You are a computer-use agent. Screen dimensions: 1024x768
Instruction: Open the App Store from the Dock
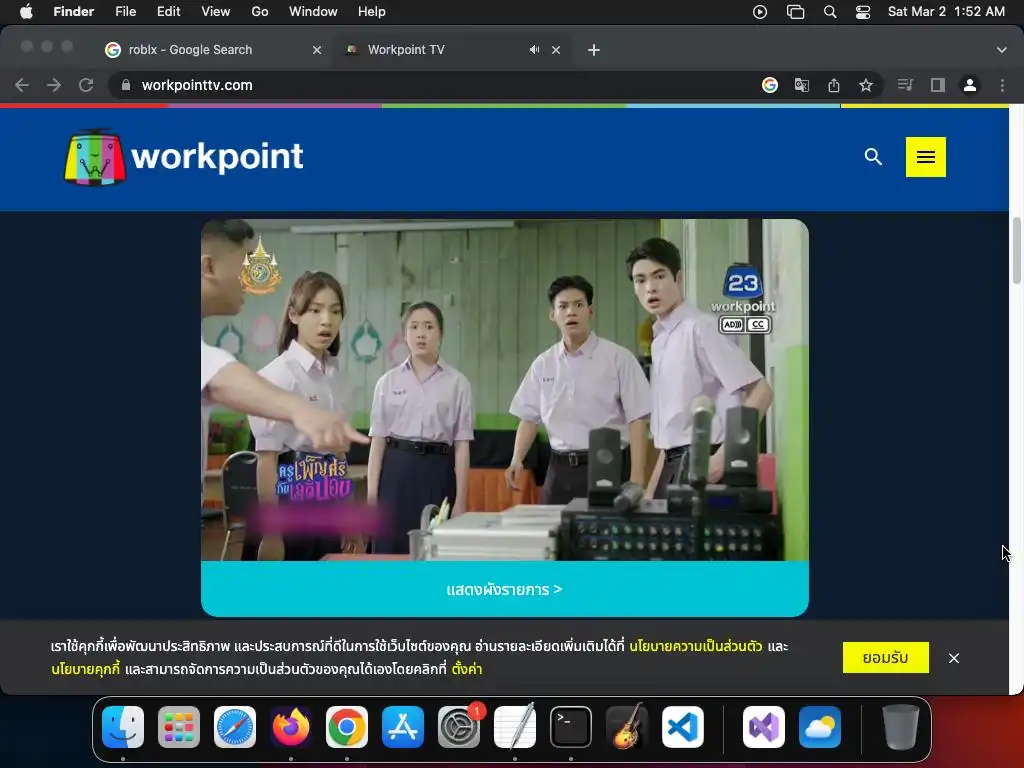403,727
